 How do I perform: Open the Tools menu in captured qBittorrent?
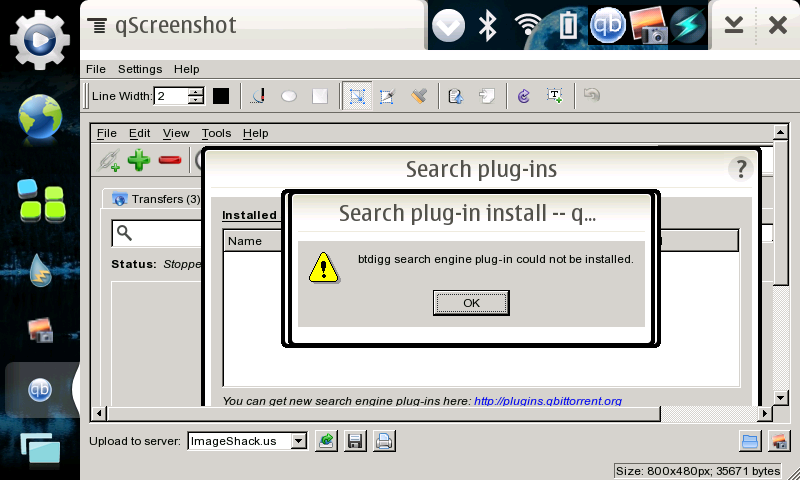[216, 133]
